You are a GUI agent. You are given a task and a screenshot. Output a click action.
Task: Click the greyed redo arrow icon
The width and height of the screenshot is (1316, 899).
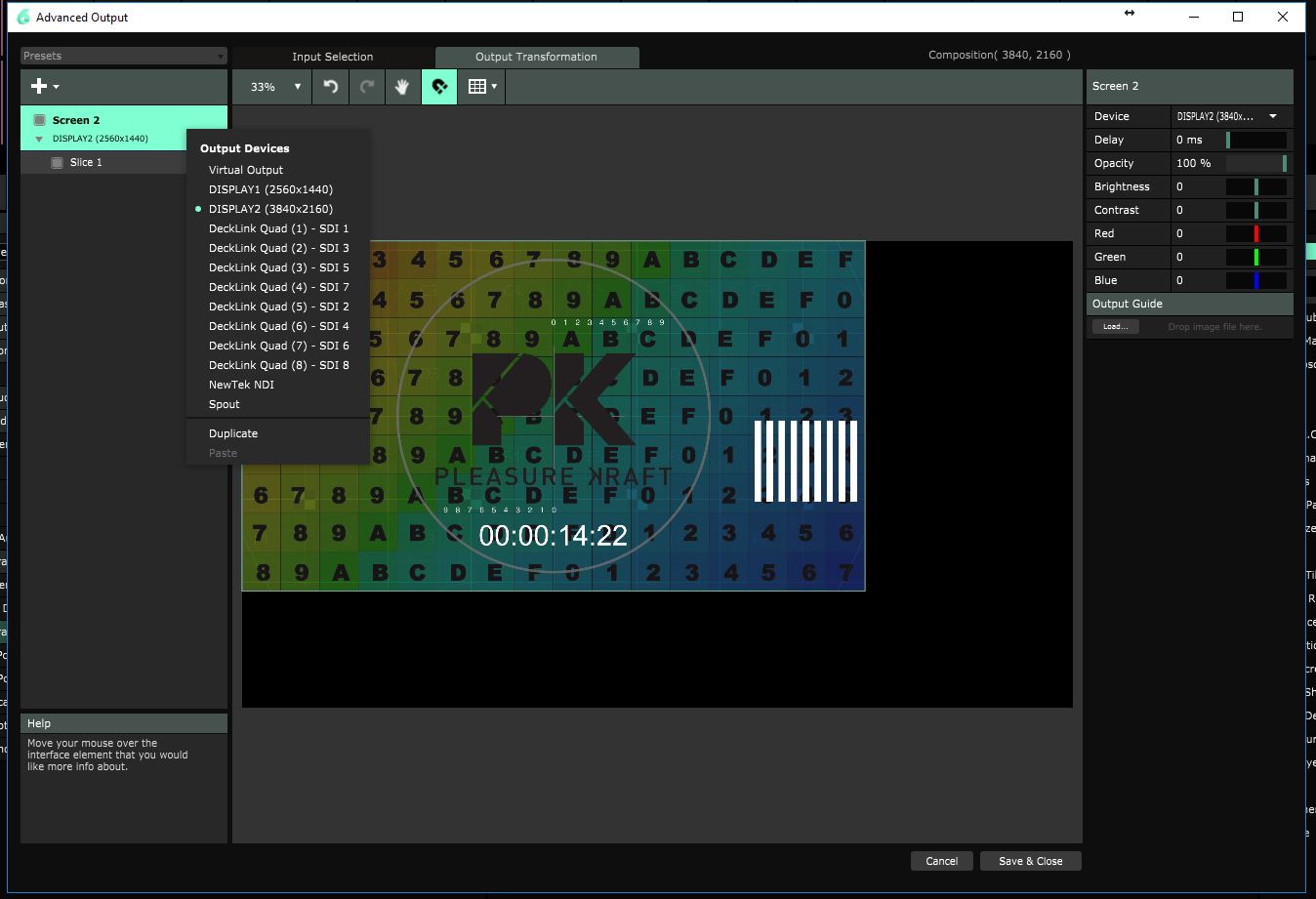367,87
